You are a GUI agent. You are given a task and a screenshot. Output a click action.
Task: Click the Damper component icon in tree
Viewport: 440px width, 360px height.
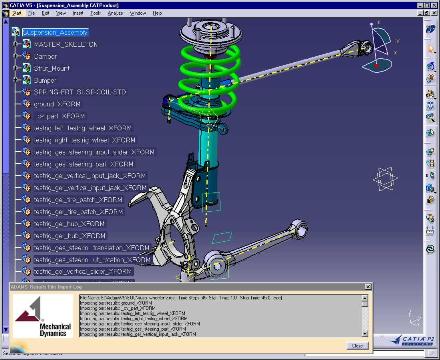pos(26,56)
